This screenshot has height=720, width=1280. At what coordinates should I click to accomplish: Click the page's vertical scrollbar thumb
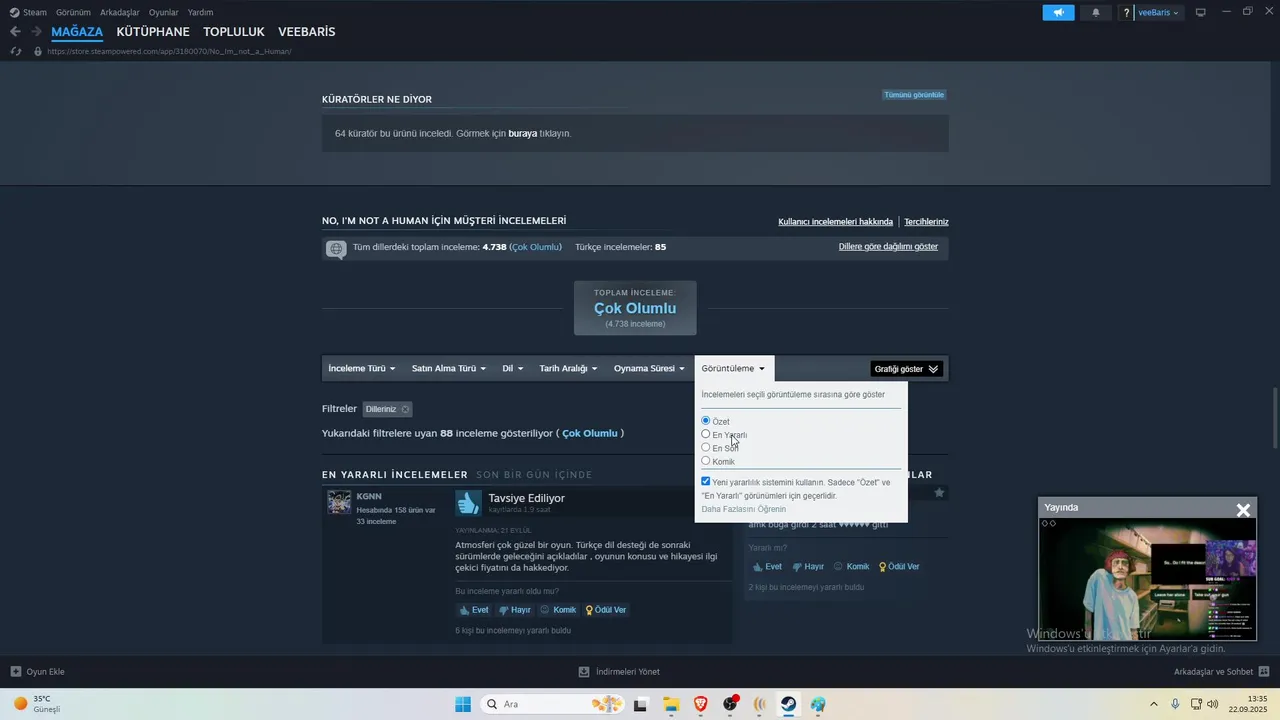(x=1274, y=417)
